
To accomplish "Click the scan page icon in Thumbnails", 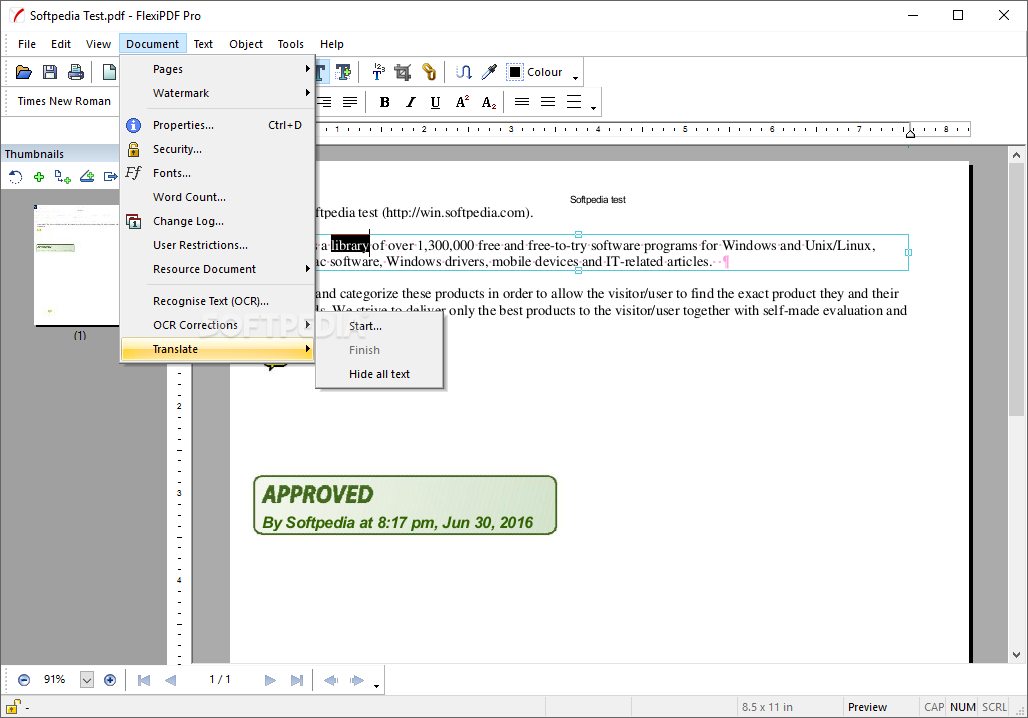I will click(87, 176).
